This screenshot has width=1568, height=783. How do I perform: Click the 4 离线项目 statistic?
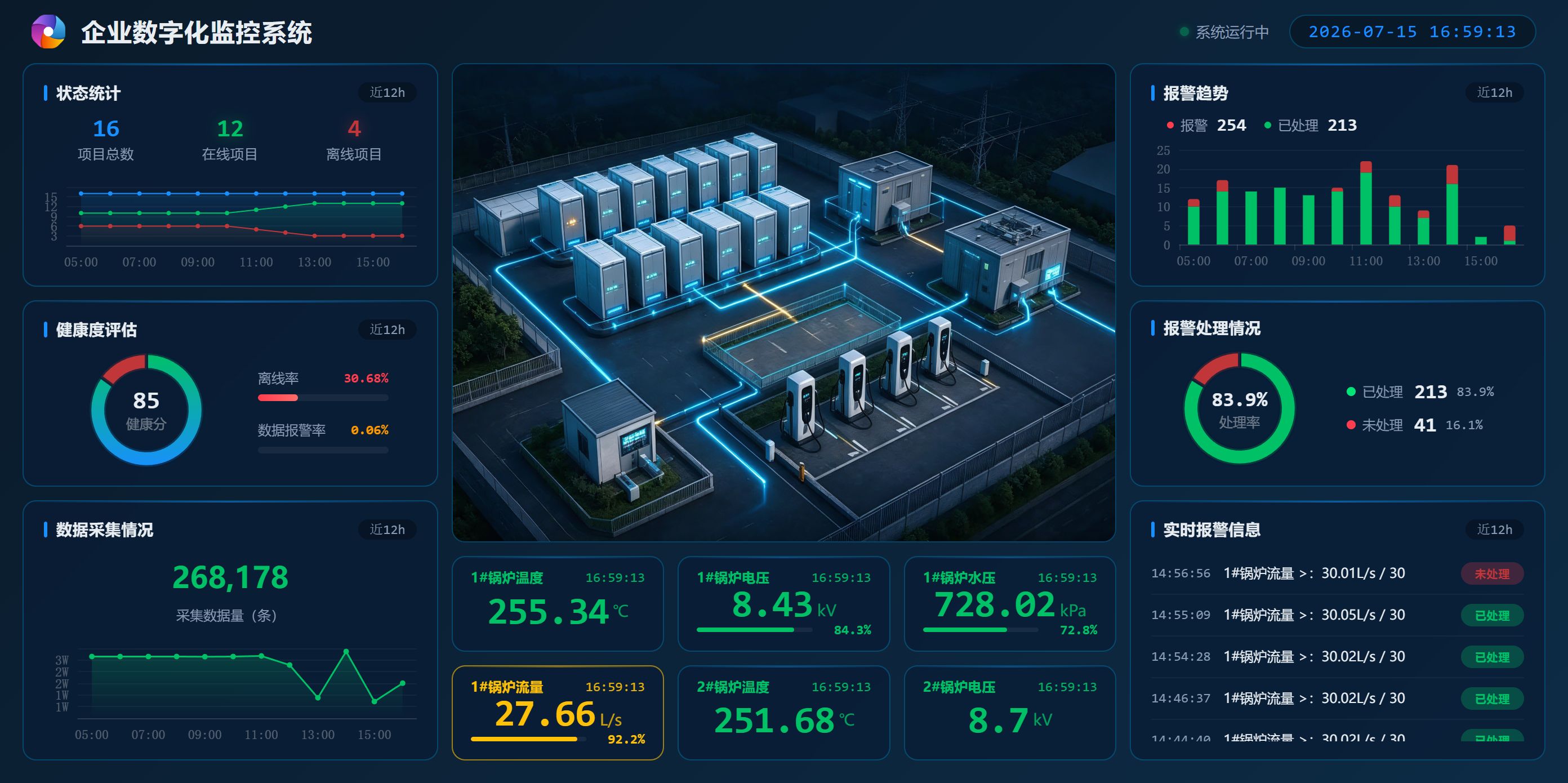click(354, 140)
